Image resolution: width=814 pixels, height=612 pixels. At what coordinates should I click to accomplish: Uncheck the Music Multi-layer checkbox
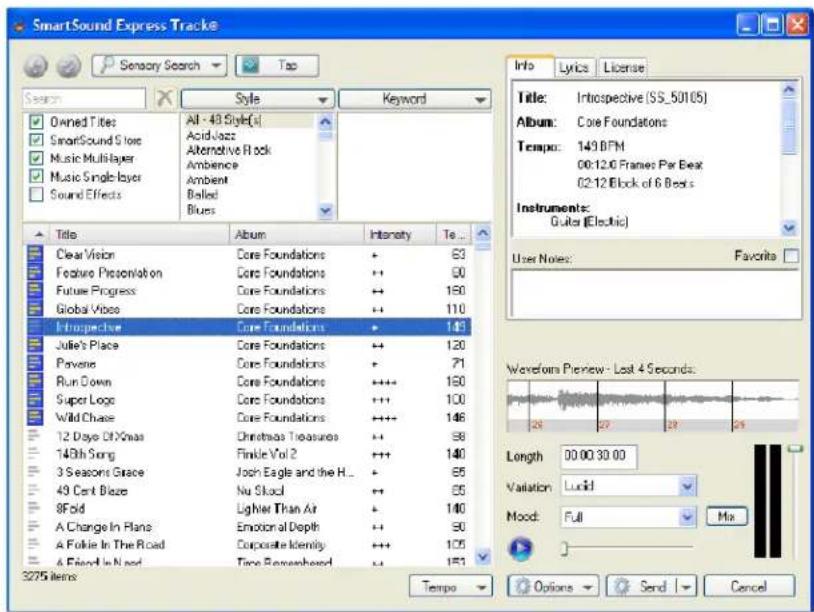pyautogui.click(x=36, y=158)
